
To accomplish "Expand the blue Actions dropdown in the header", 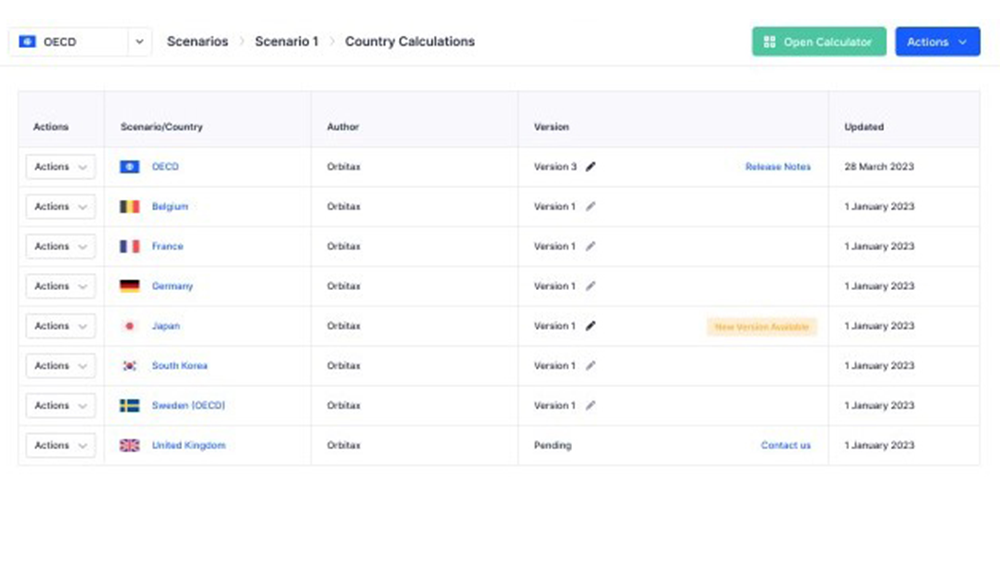I will pos(937,42).
